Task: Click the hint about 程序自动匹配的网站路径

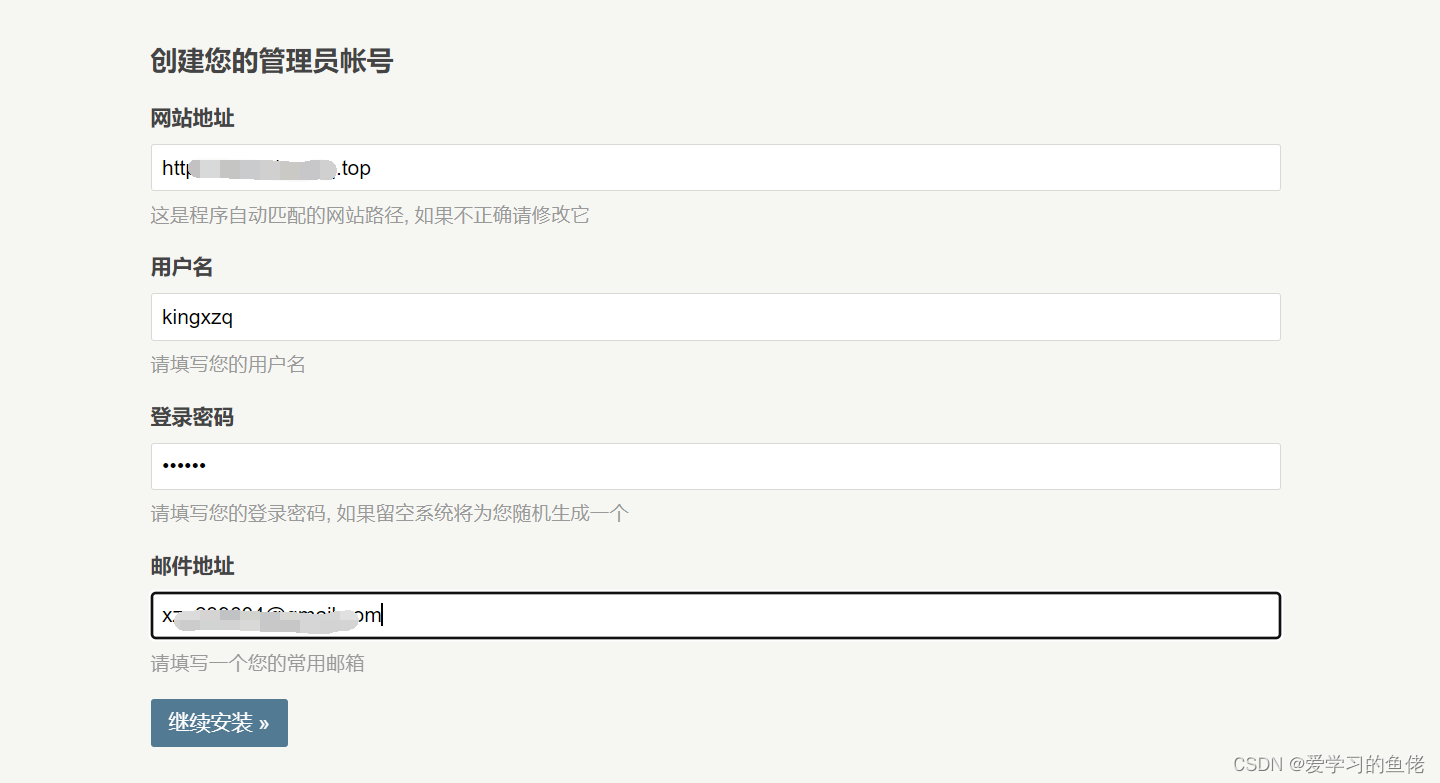Action: tap(370, 215)
